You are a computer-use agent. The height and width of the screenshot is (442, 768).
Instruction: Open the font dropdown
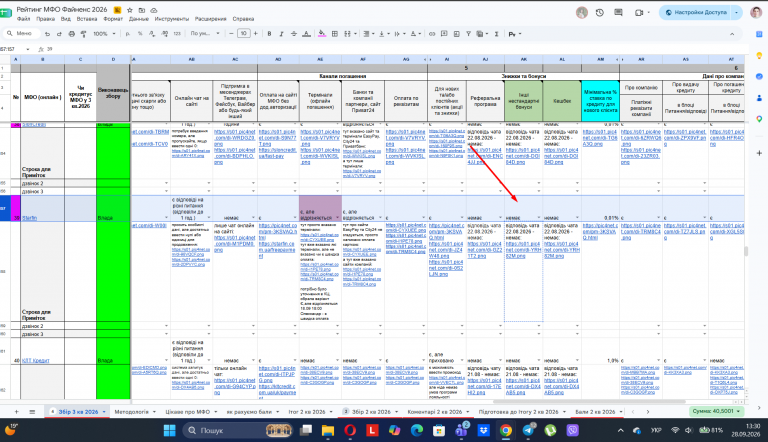coord(205,34)
